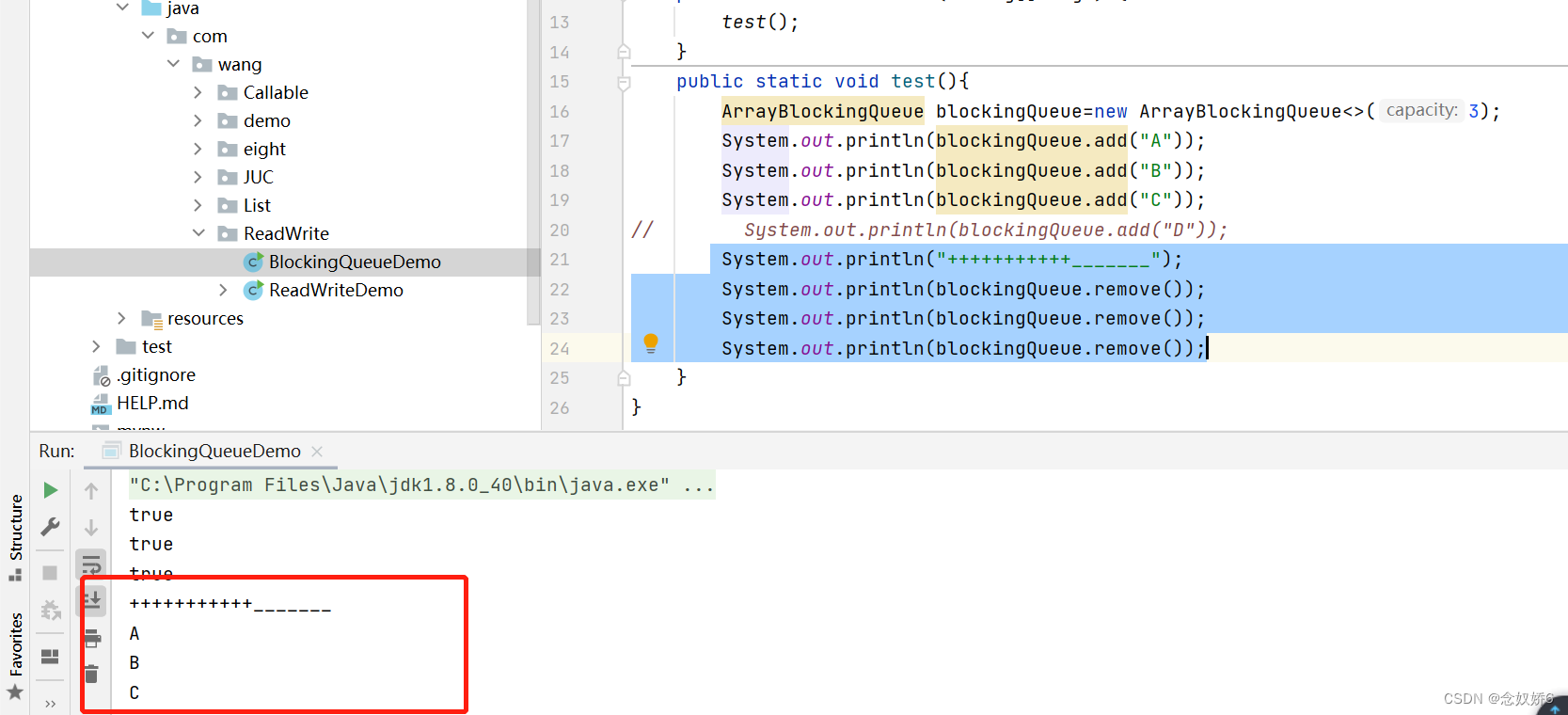Select BlockingQueueDemo in project tree
This screenshot has width=1568, height=715.
click(x=355, y=262)
